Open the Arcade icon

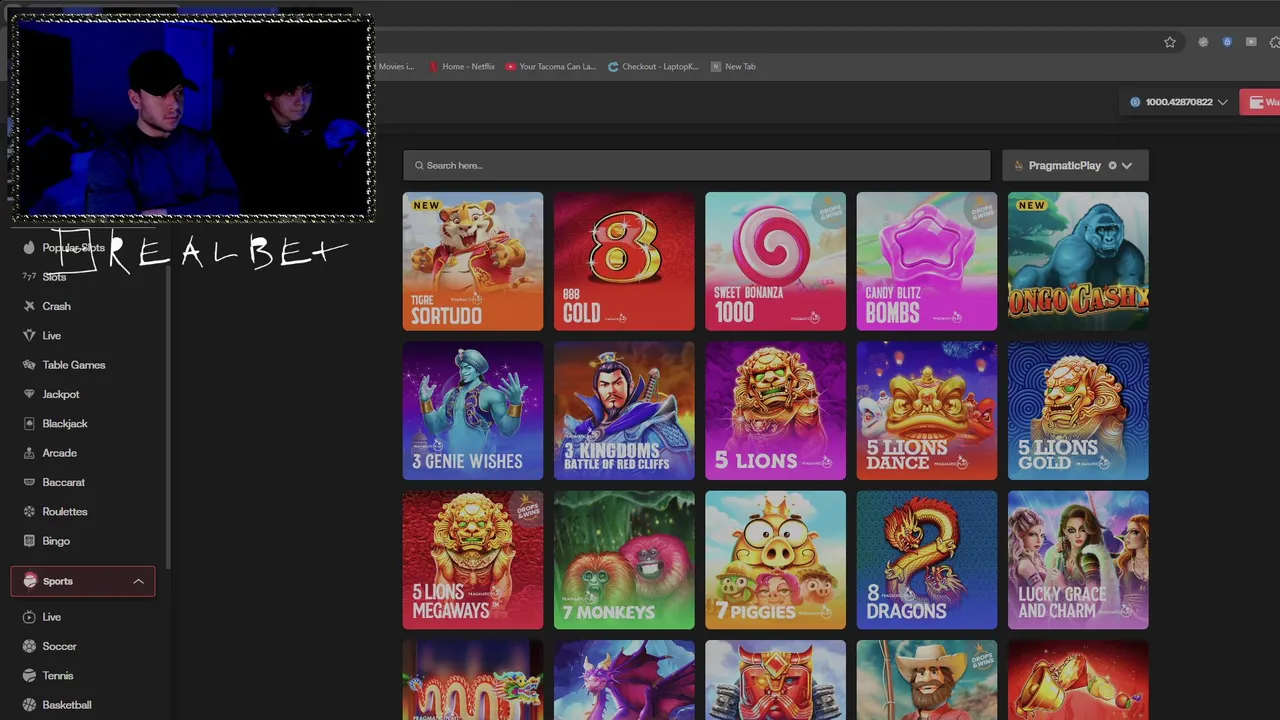29,453
